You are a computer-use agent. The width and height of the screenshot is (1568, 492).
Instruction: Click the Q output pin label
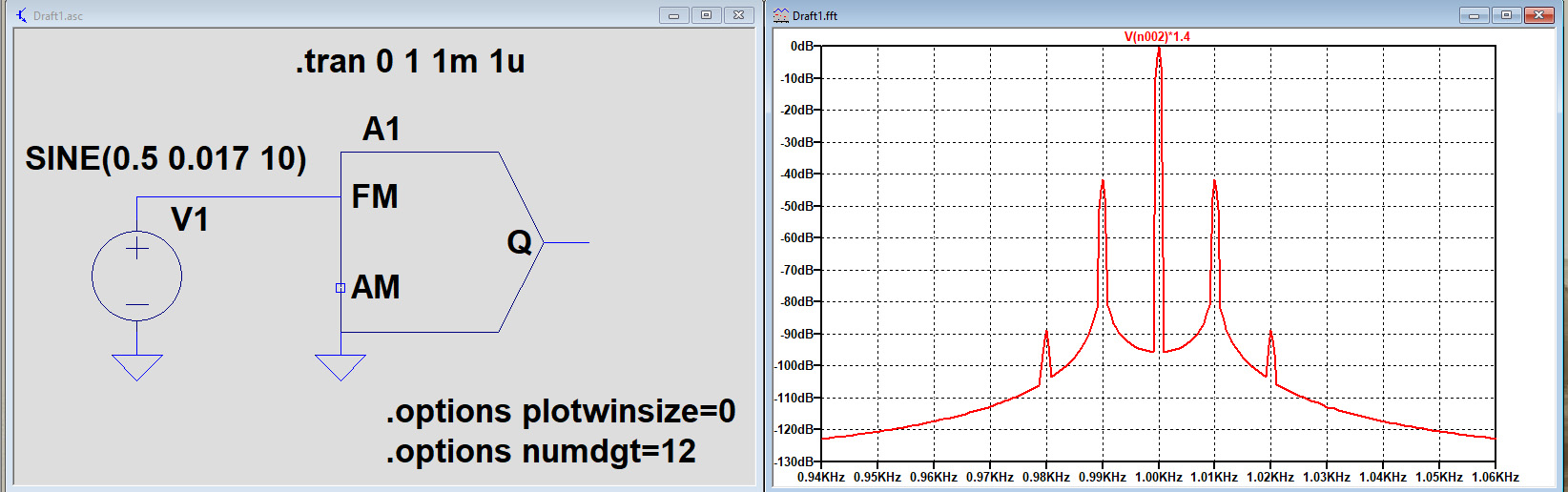pyautogui.click(x=520, y=242)
